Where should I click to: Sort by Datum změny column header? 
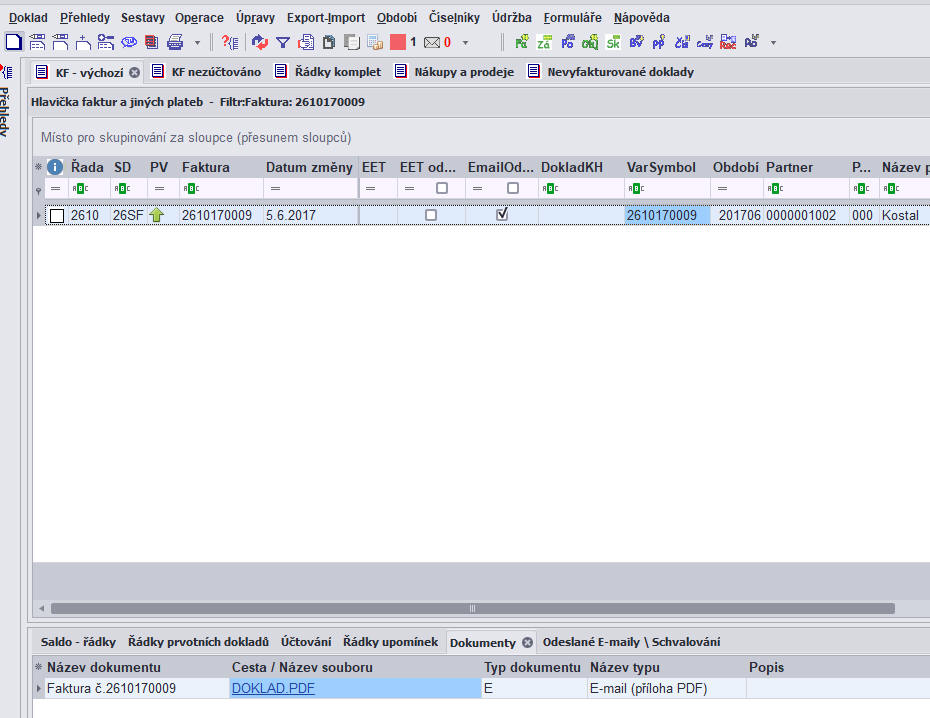point(309,167)
